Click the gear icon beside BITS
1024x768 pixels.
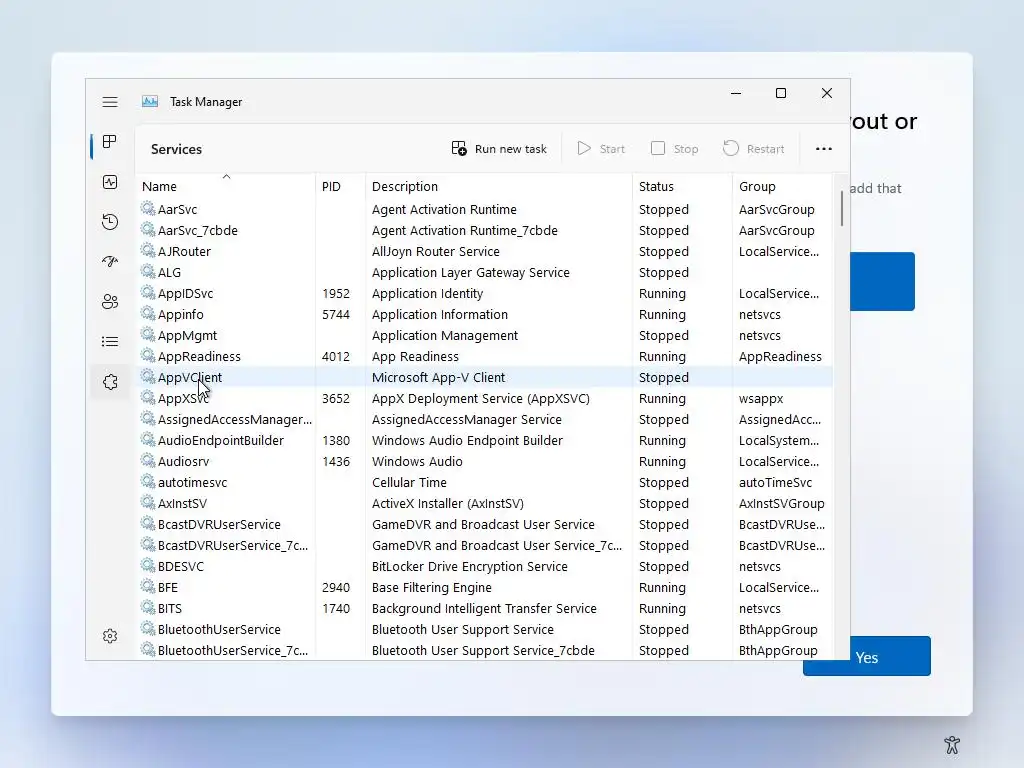(148, 608)
